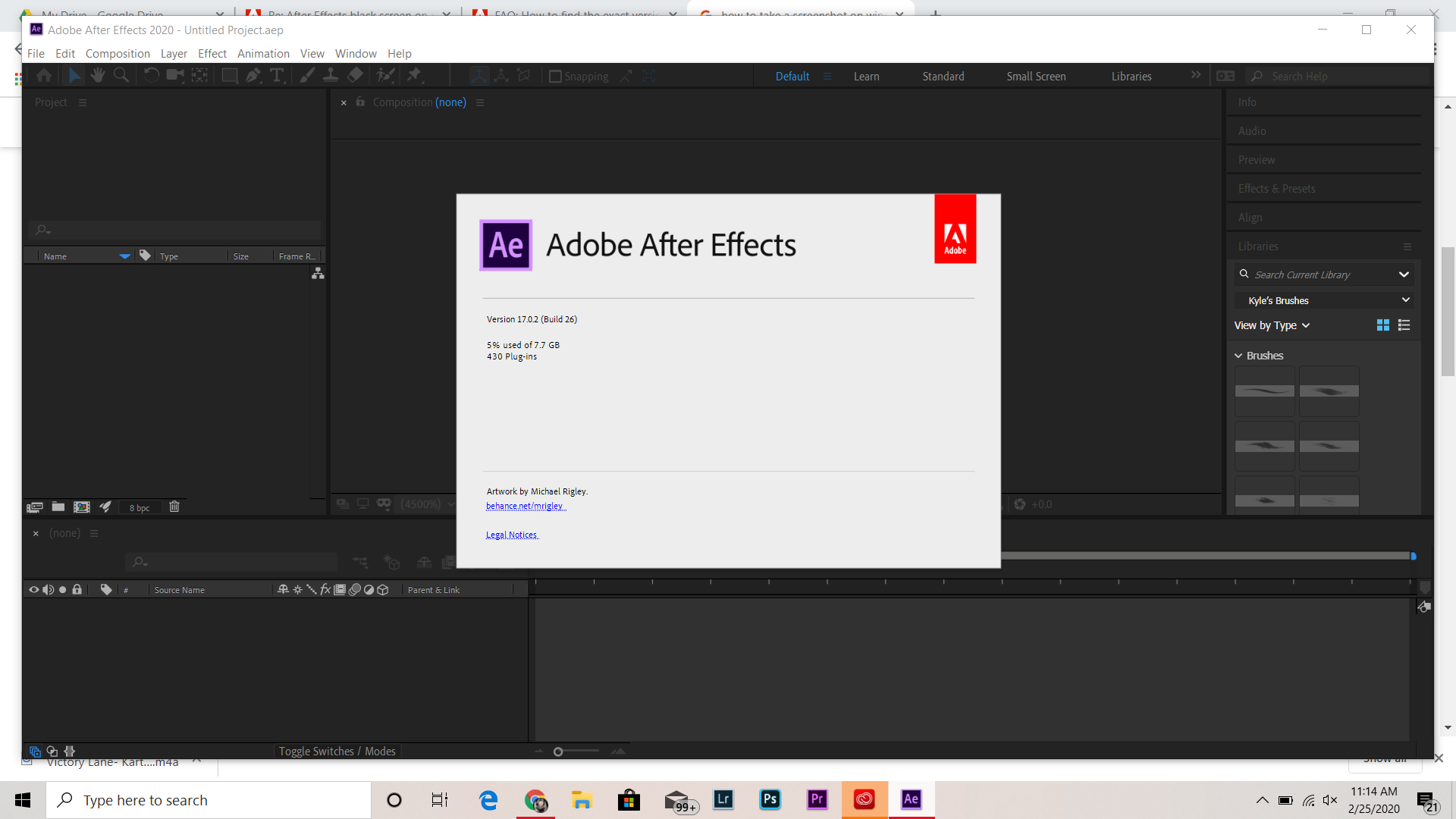
Task: Select the Horizontal Type tool
Action: coord(277,75)
